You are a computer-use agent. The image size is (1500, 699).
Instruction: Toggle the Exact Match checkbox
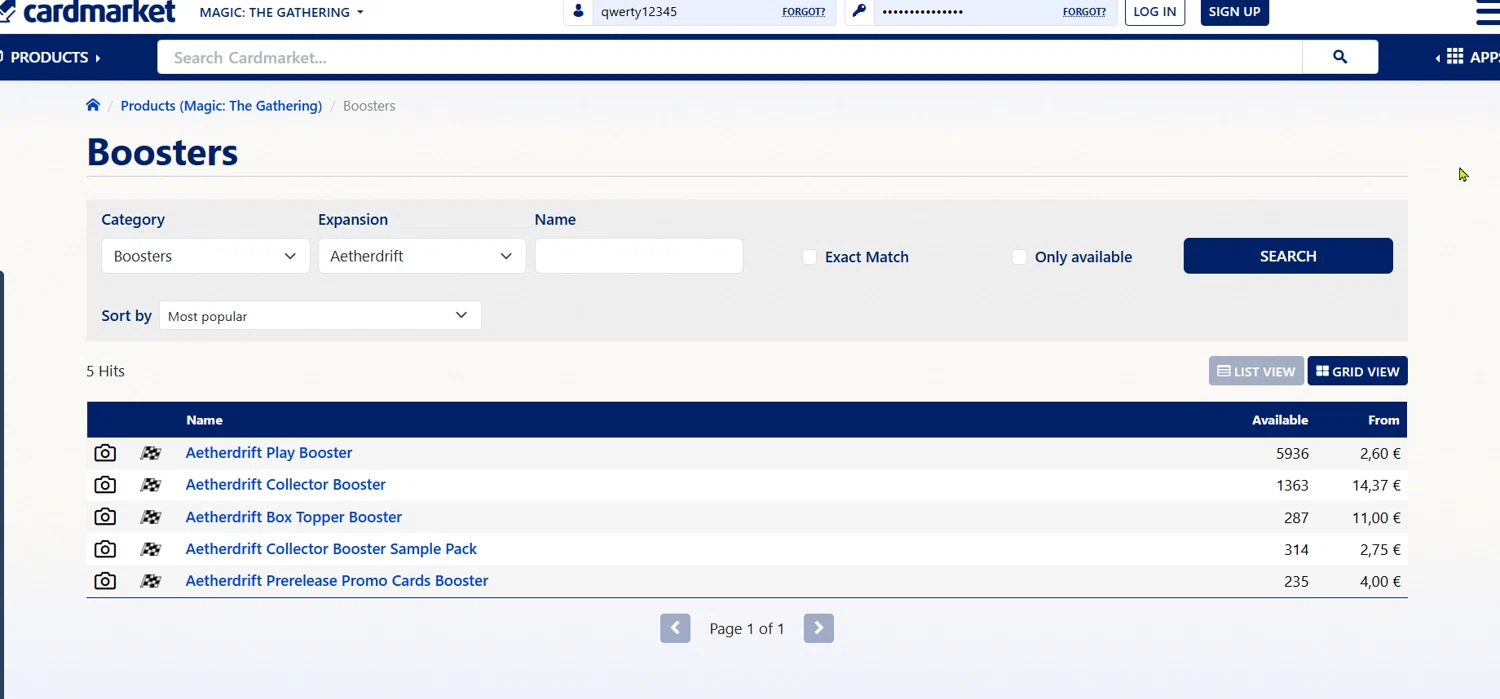click(x=809, y=257)
